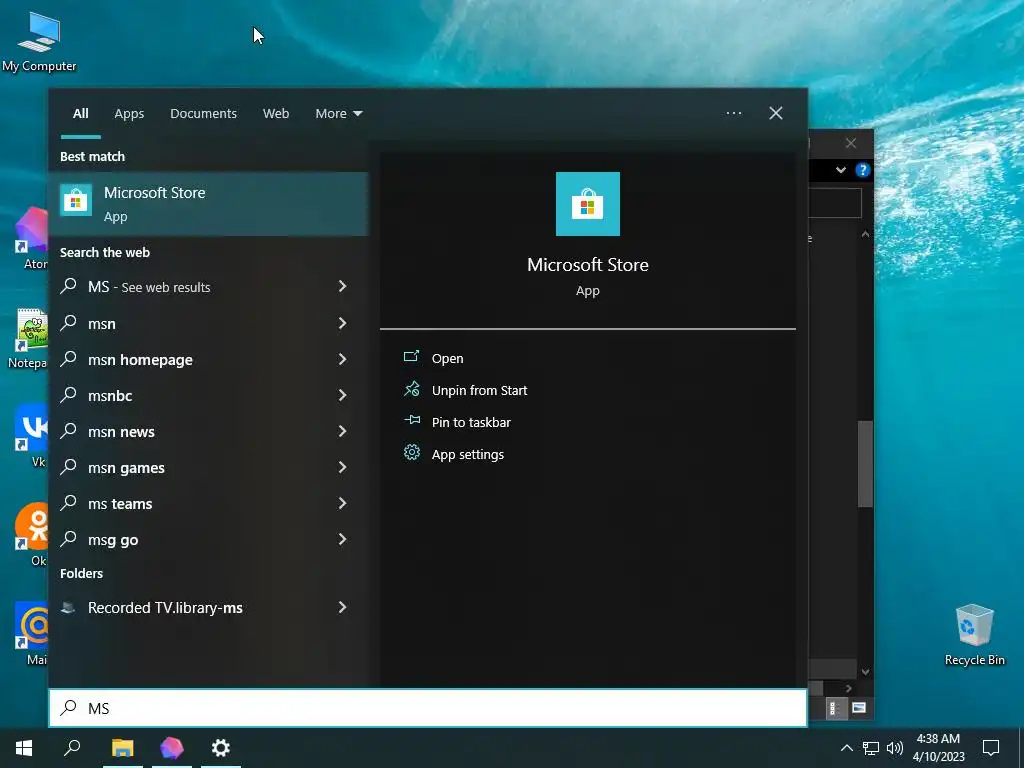The width and height of the screenshot is (1024, 768).
Task: Open the Atom app icon on the taskbar
Action: [x=172, y=748]
